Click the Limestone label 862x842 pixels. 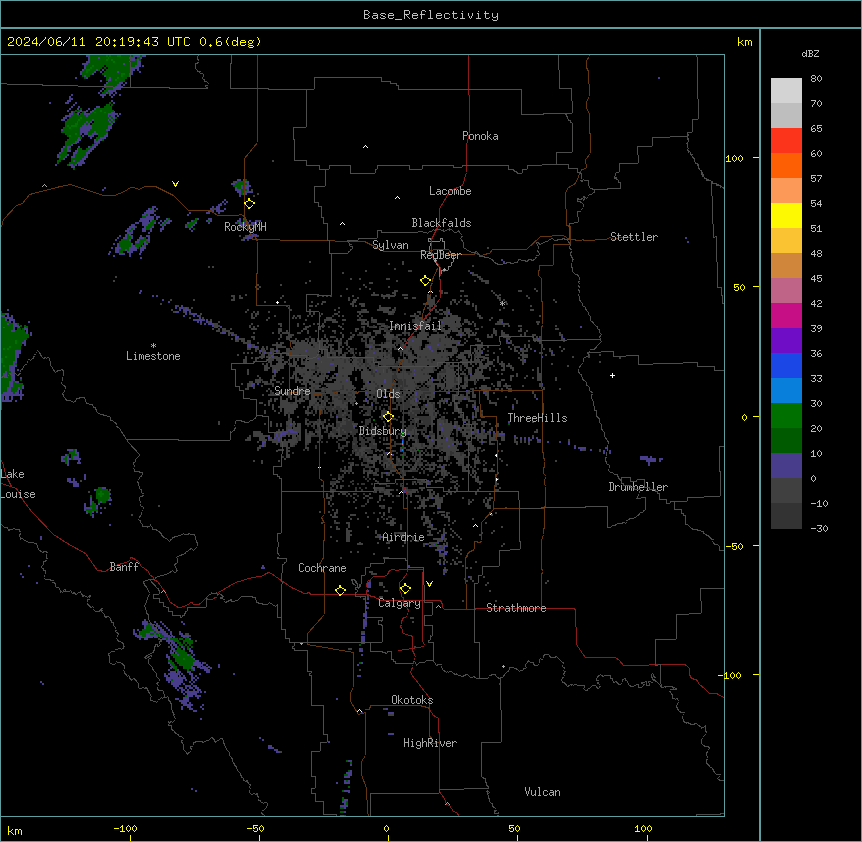(x=153, y=356)
